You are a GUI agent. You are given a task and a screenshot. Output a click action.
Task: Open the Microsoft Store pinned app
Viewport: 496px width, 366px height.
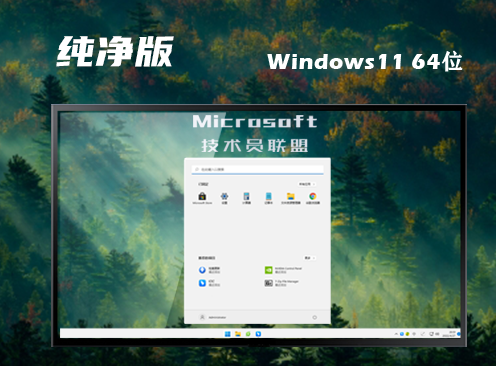pos(202,198)
